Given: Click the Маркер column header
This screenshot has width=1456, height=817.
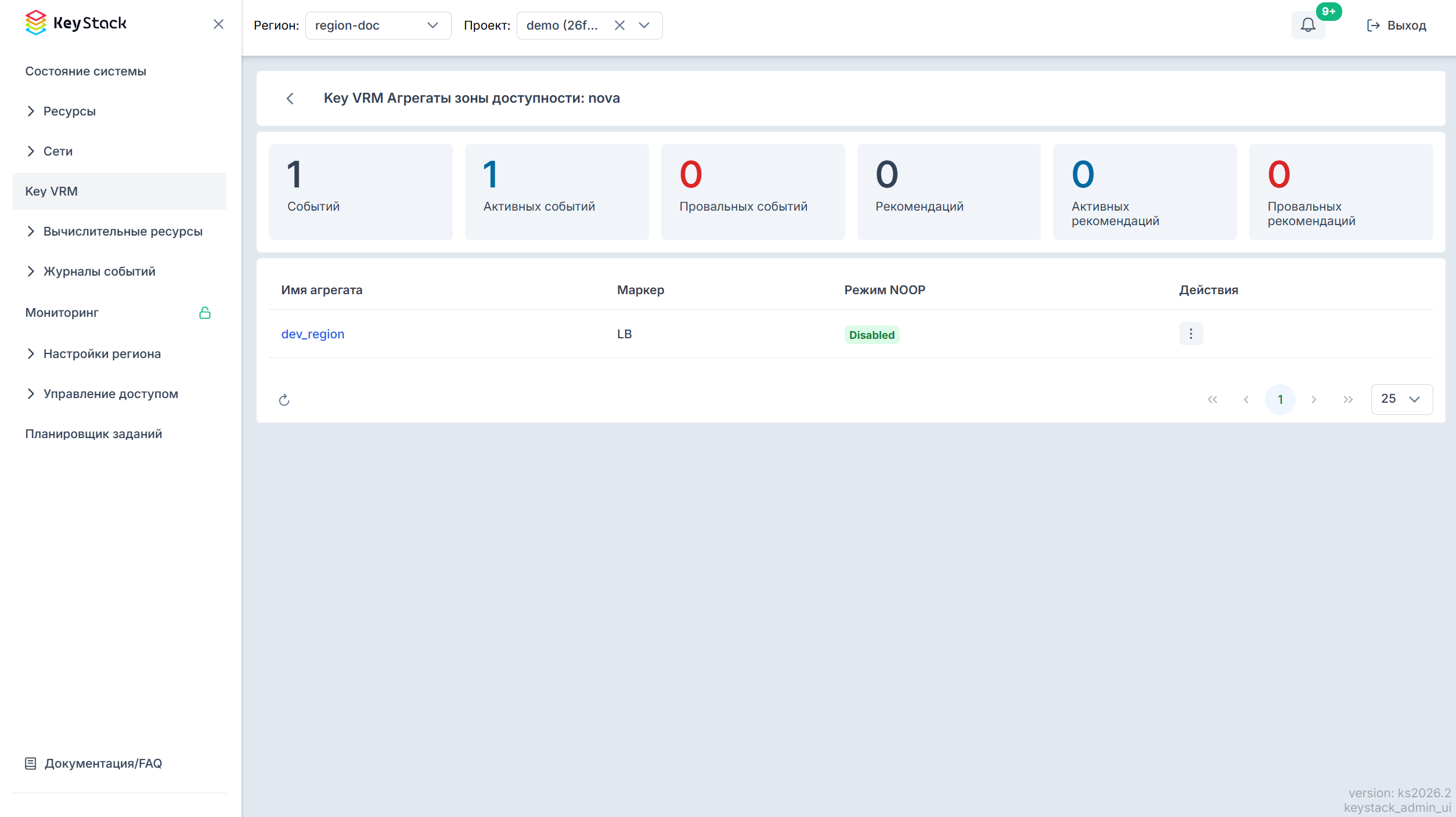Looking at the screenshot, I should pyautogui.click(x=640, y=290).
